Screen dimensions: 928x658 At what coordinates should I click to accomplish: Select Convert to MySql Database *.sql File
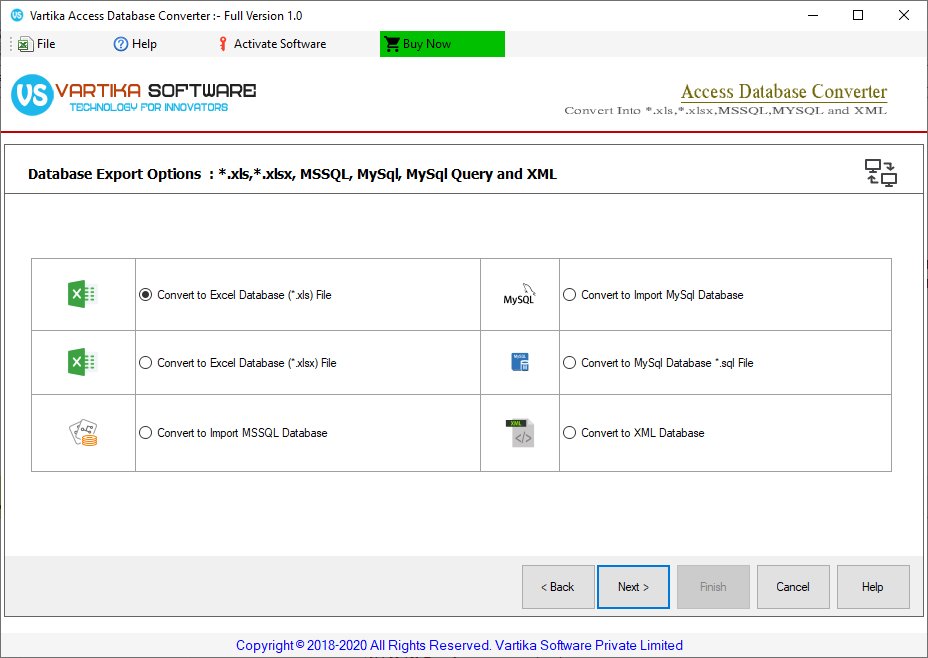pos(658,363)
